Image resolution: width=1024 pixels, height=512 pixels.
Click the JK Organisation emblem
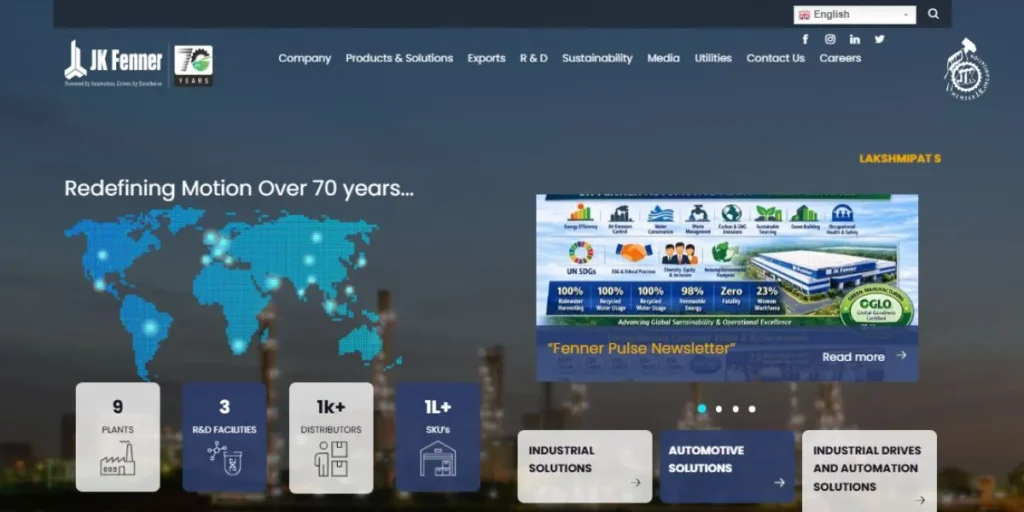[x=967, y=69]
